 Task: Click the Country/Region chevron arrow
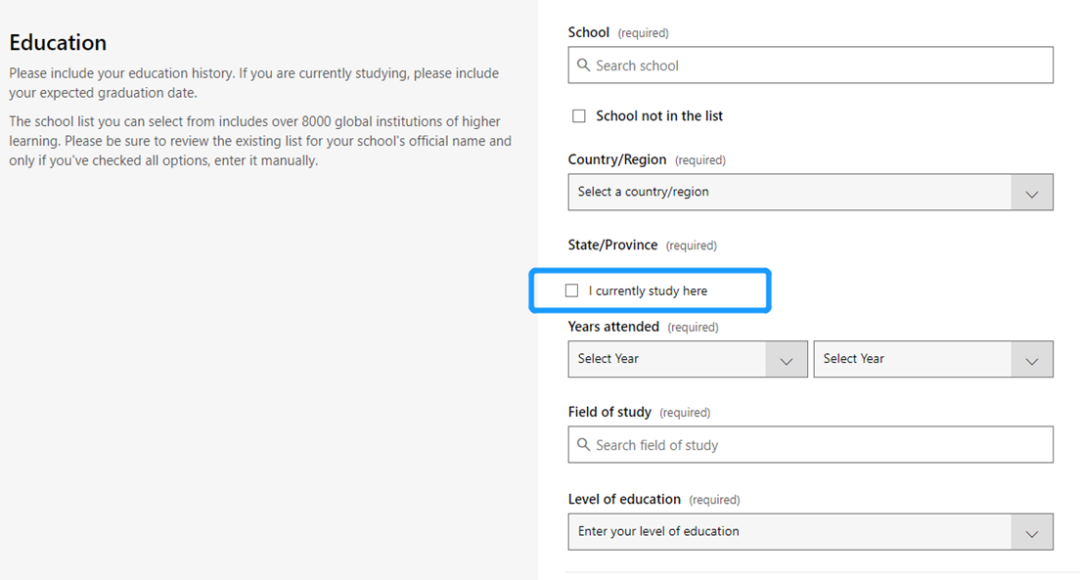(x=1032, y=193)
